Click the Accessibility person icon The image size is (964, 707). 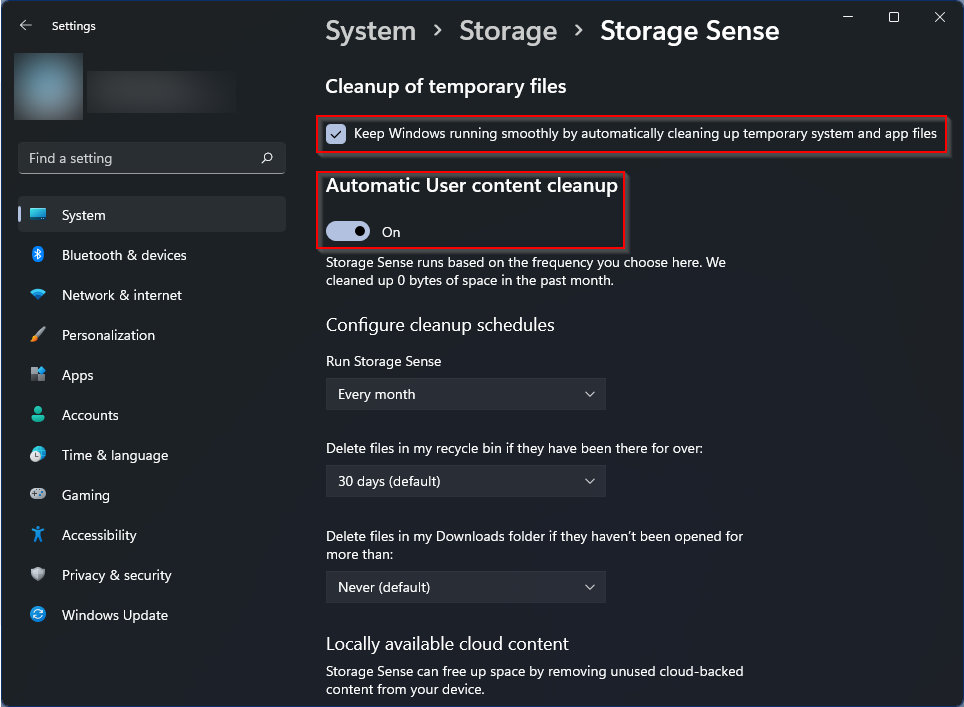(38, 535)
